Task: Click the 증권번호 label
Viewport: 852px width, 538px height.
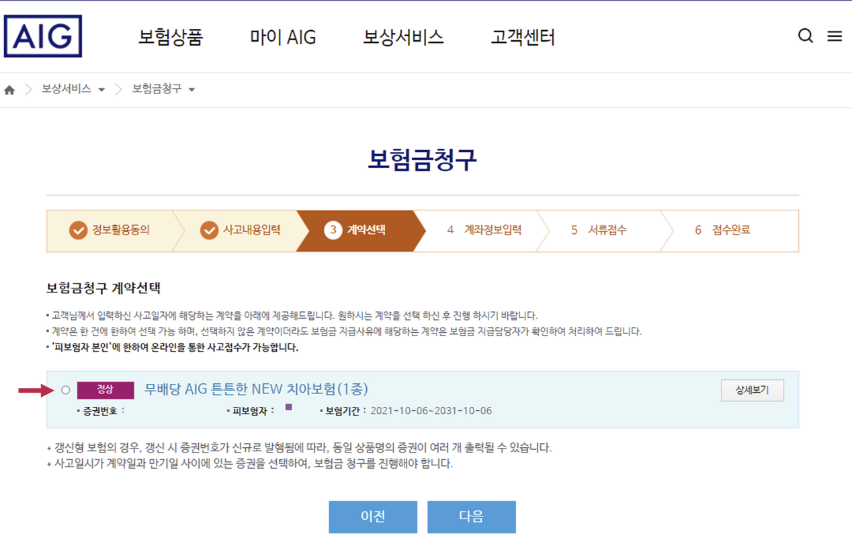Action: click(x=100, y=411)
